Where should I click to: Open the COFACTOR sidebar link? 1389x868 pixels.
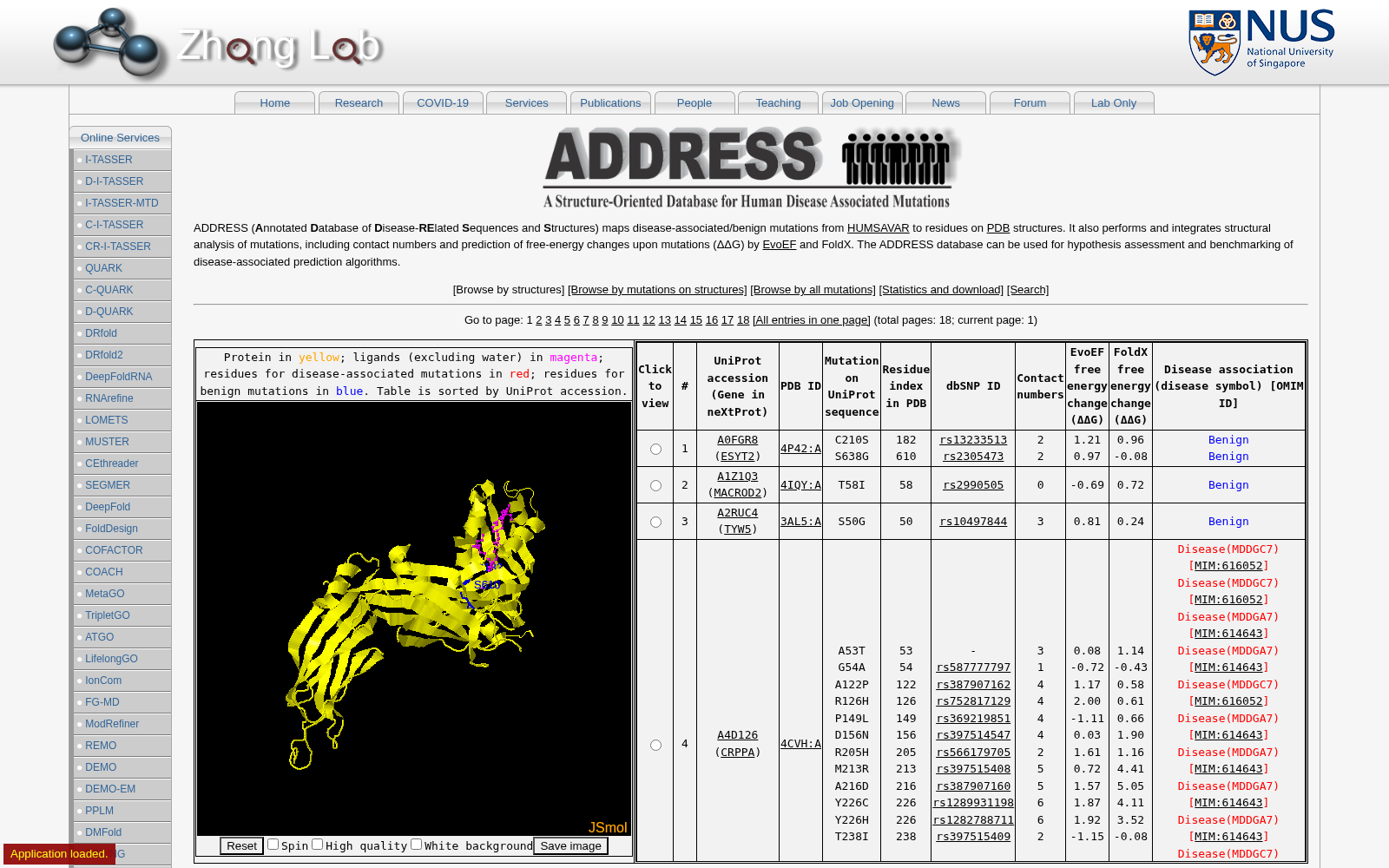[x=114, y=550]
